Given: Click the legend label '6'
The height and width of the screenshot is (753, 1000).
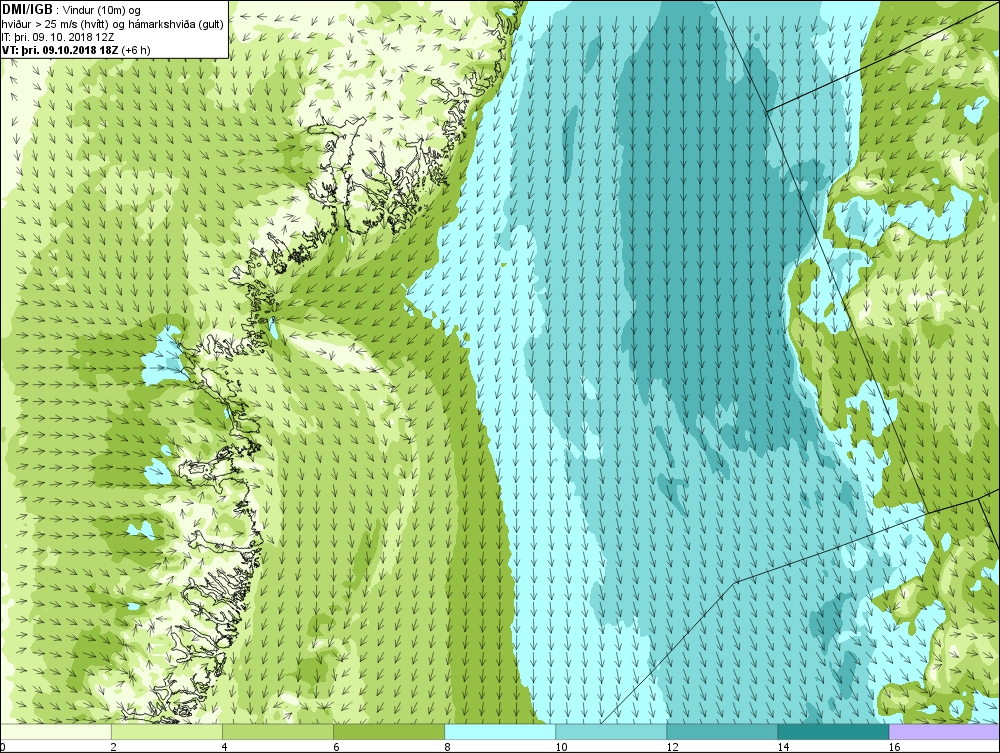Looking at the screenshot, I should pyautogui.click(x=336, y=747).
